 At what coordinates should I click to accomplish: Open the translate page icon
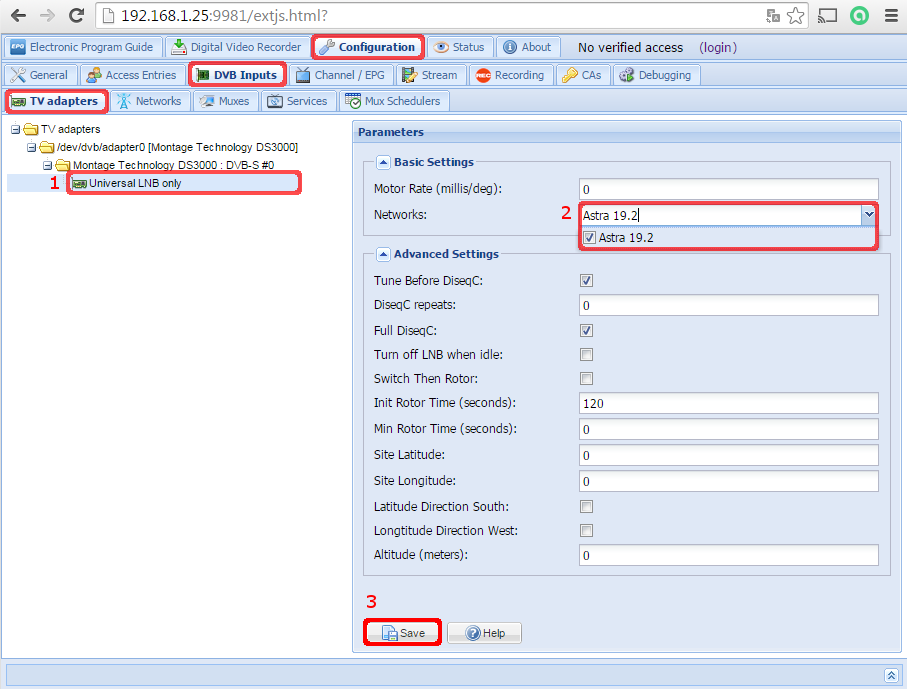pos(773,16)
